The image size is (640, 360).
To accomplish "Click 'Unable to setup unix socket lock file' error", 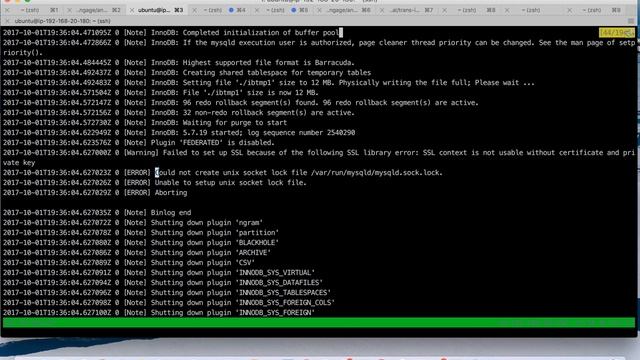I will coord(155,182).
